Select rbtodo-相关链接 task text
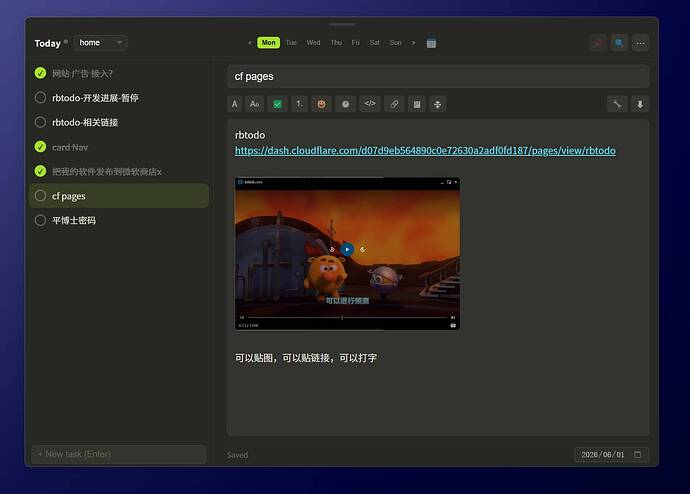 (x=85, y=122)
